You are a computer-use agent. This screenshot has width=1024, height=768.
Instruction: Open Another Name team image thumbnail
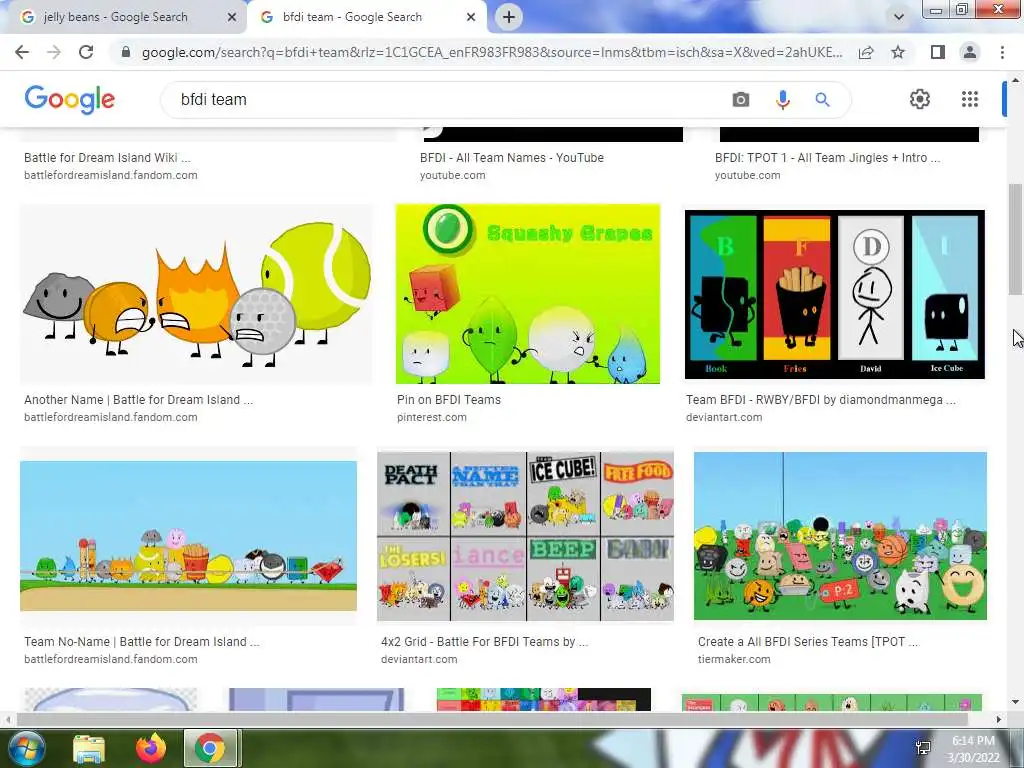pyautogui.click(x=196, y=294)
